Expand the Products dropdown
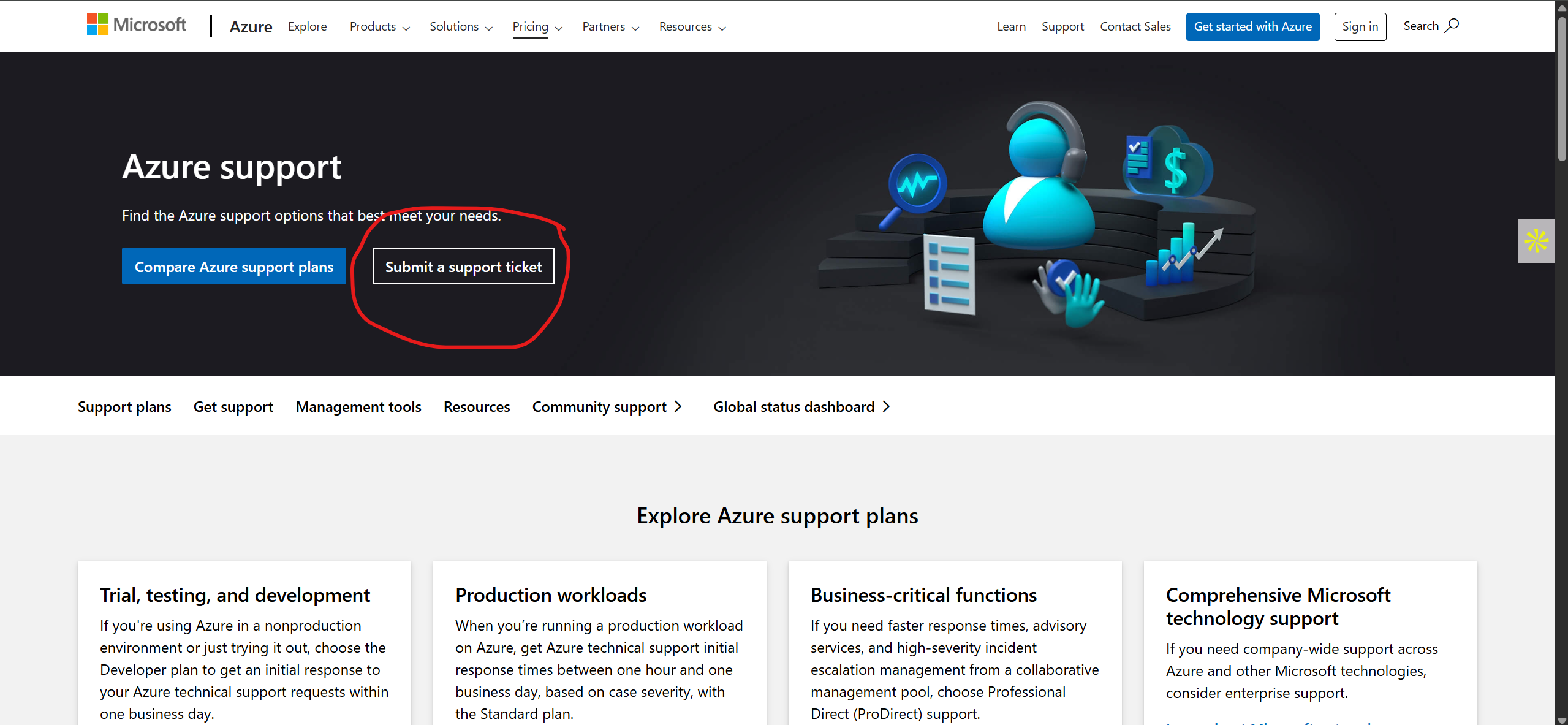The width and height of the screenshot is (1568, 725). 380,26
